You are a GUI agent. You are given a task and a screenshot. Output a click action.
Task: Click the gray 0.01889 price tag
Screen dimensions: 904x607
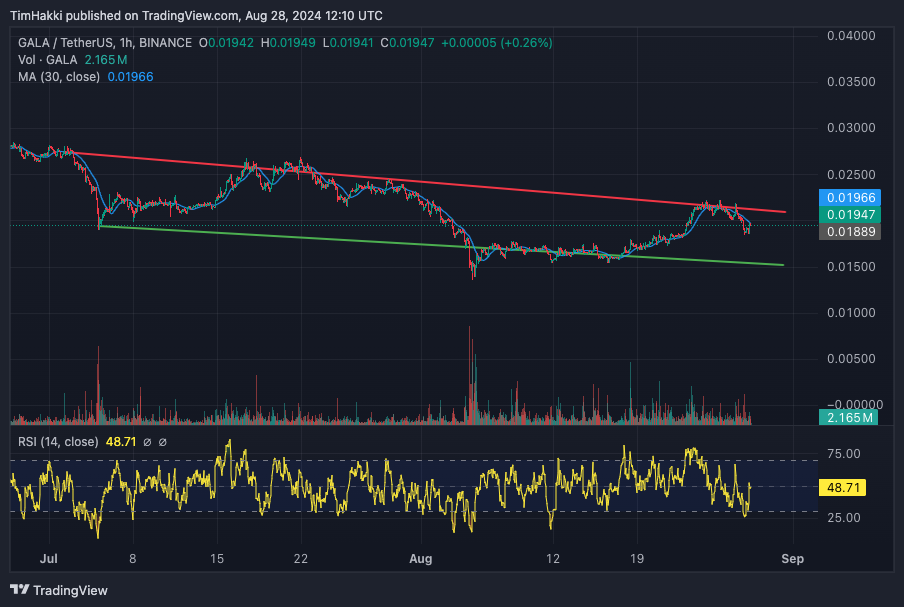tap(847, 231)
